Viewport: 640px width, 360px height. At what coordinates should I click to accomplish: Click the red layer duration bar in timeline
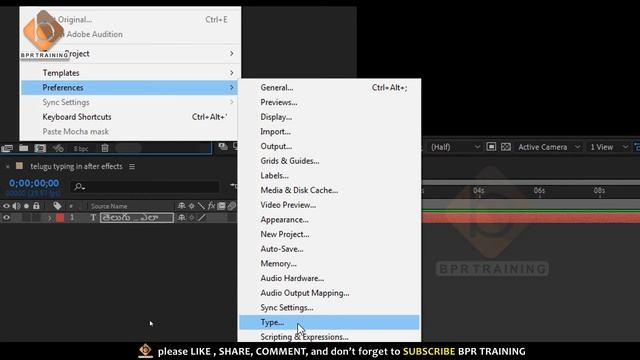pos(531,218)
